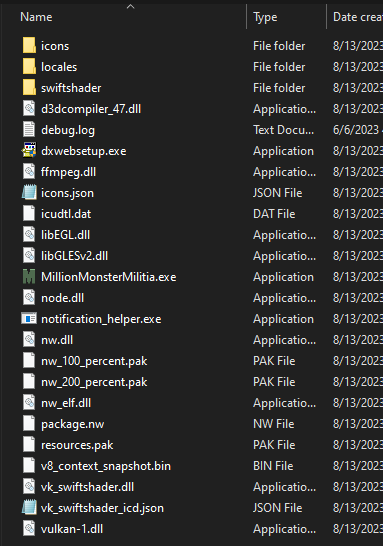This screenshot has height=546, width=383.
Task: Sort files by the Type column header
Action: coord(265,17)
